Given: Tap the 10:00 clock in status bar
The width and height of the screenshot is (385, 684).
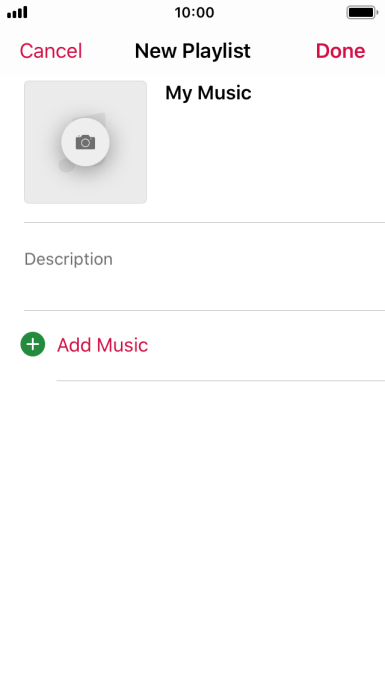Looking at the screenshot, I should [x=194, y=13].
